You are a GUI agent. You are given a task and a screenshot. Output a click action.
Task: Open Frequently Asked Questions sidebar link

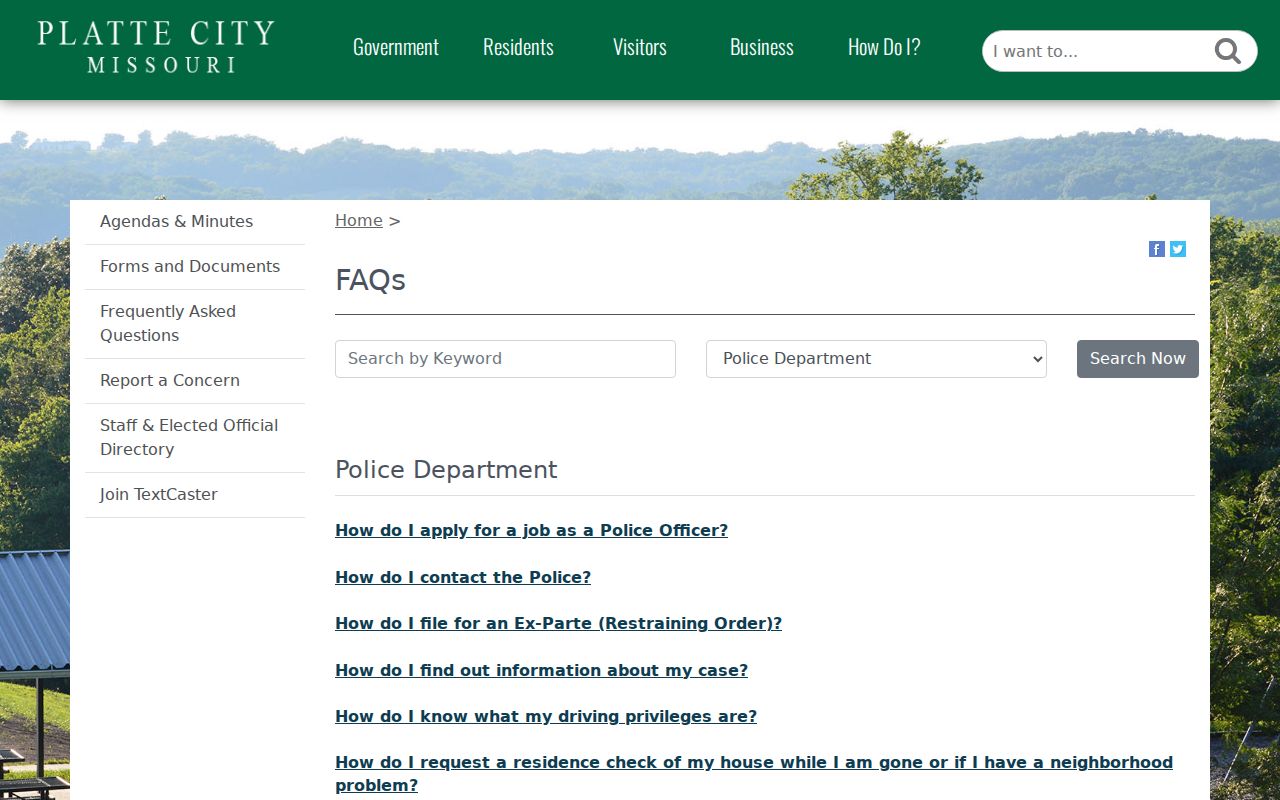pyautogui.click(x=195, y=324)
